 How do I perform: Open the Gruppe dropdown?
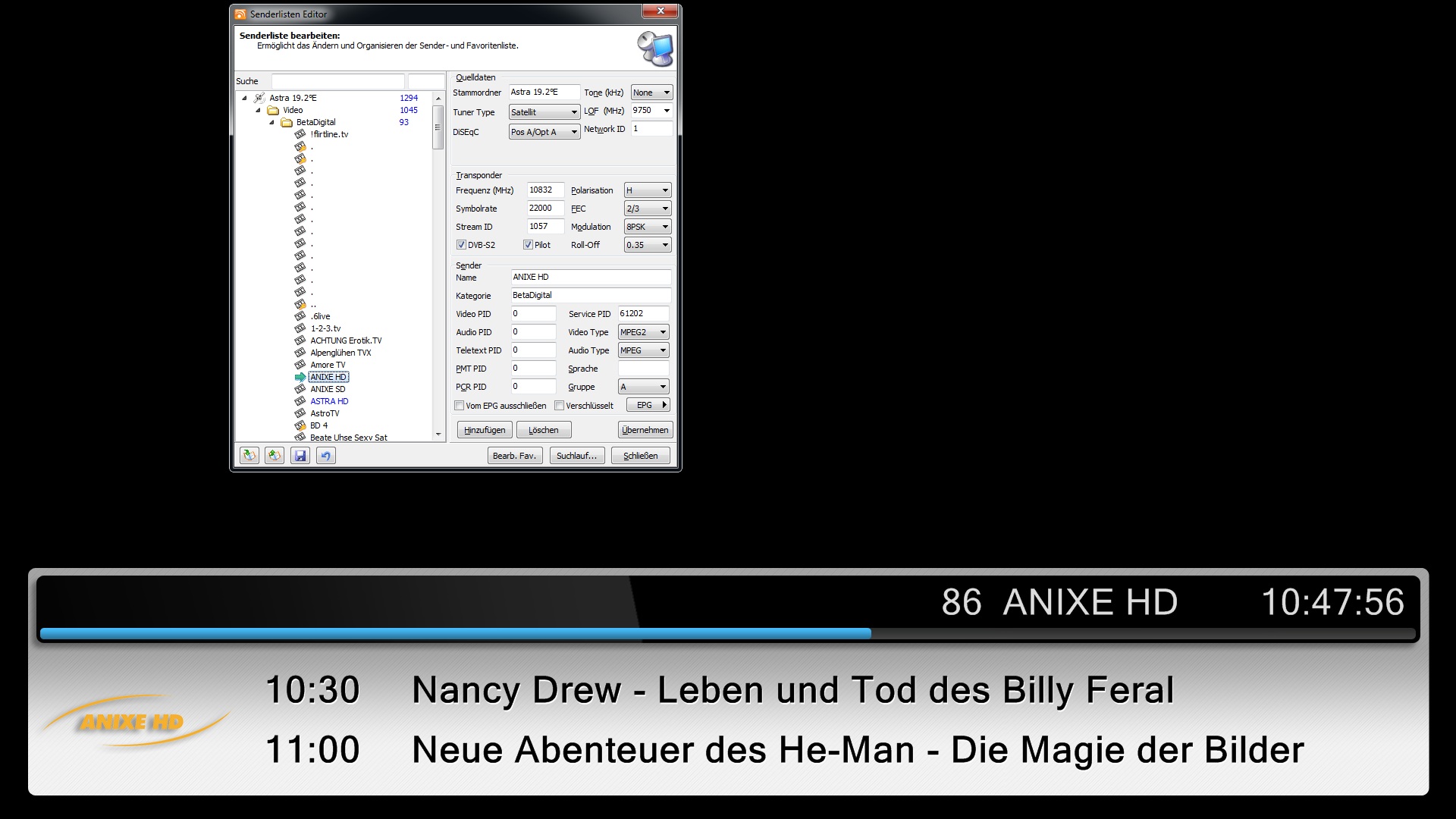click(643, 387)
